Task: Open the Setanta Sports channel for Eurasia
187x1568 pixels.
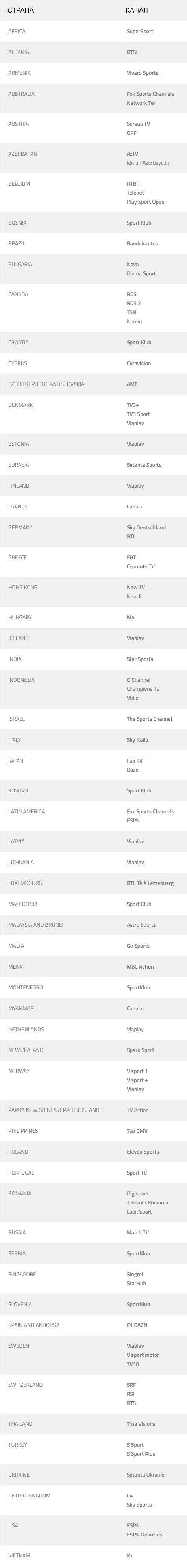Action: 144,465
